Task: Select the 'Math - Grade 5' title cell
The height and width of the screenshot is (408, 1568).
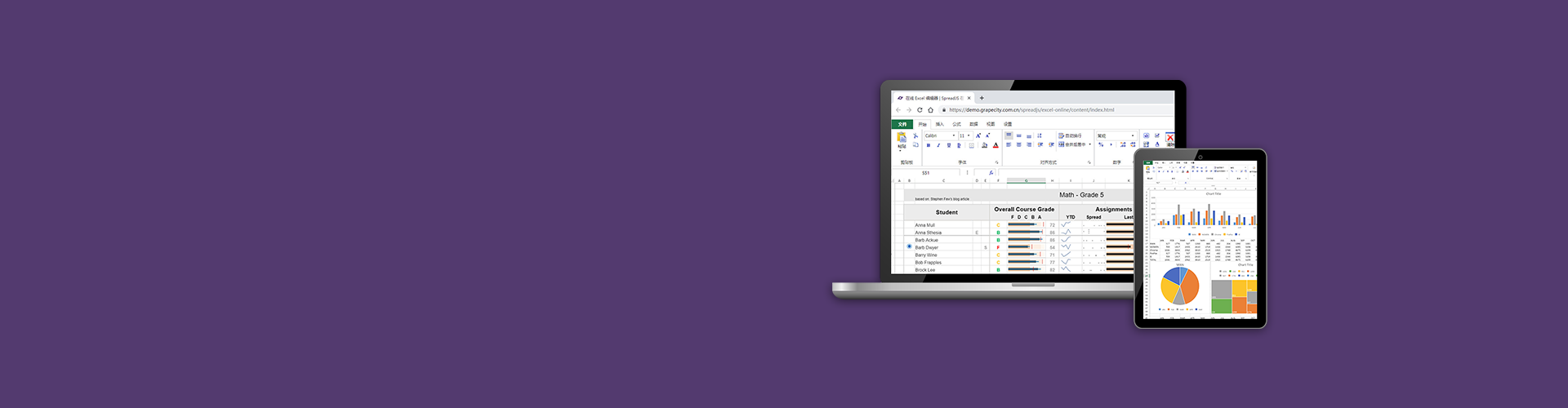Action: point(1081,195)
